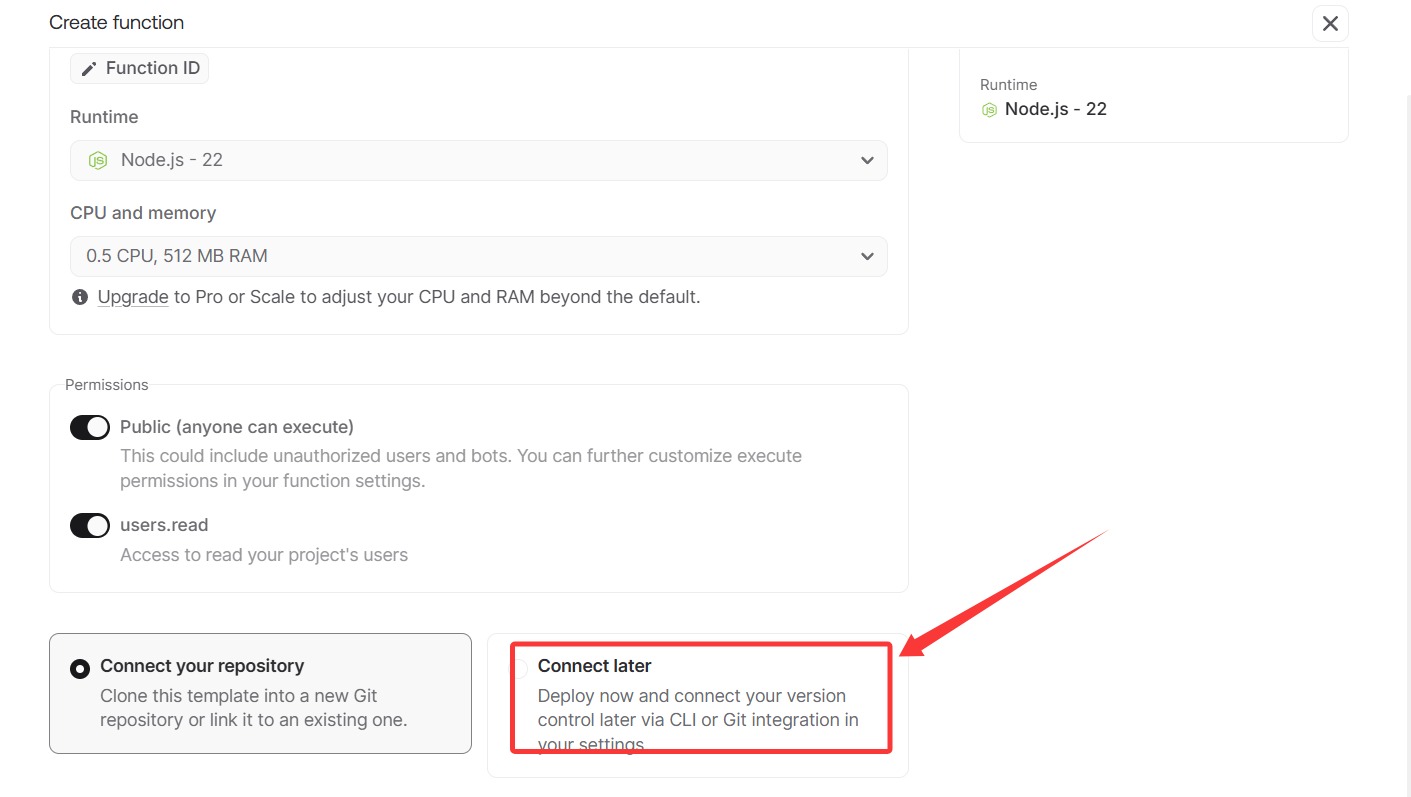The image size is (1411, 797).
Task: Click the Node.js icon in summary panel
Action: [x=989, y=110]
